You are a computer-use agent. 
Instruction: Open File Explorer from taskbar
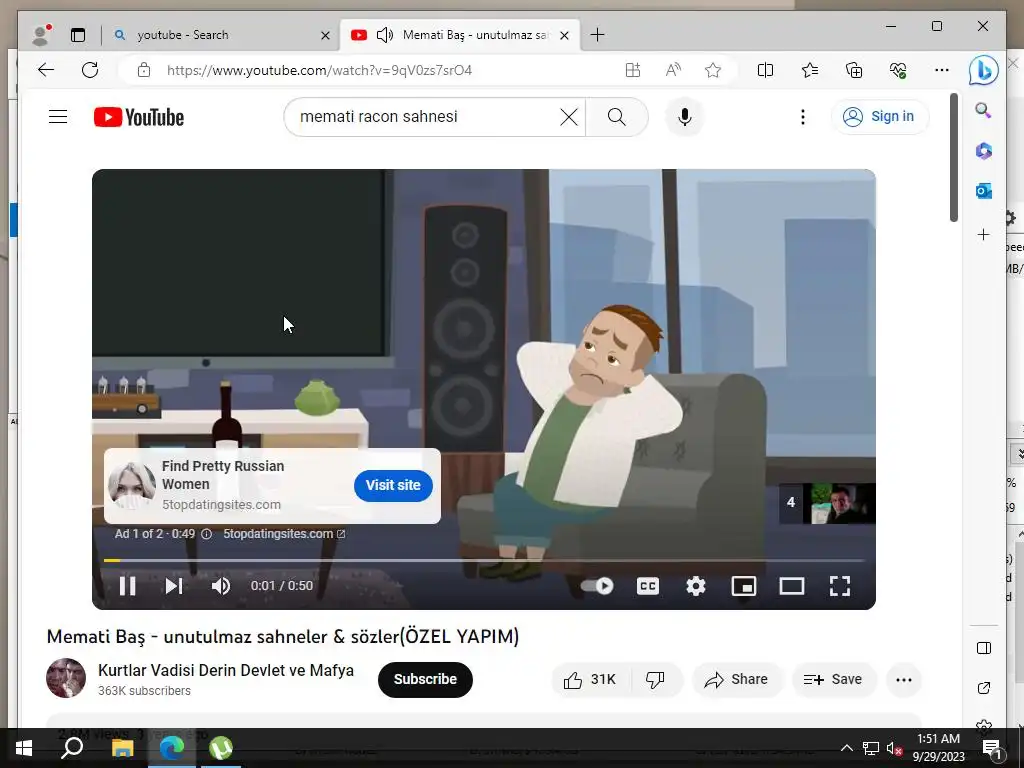coord(122,748)
